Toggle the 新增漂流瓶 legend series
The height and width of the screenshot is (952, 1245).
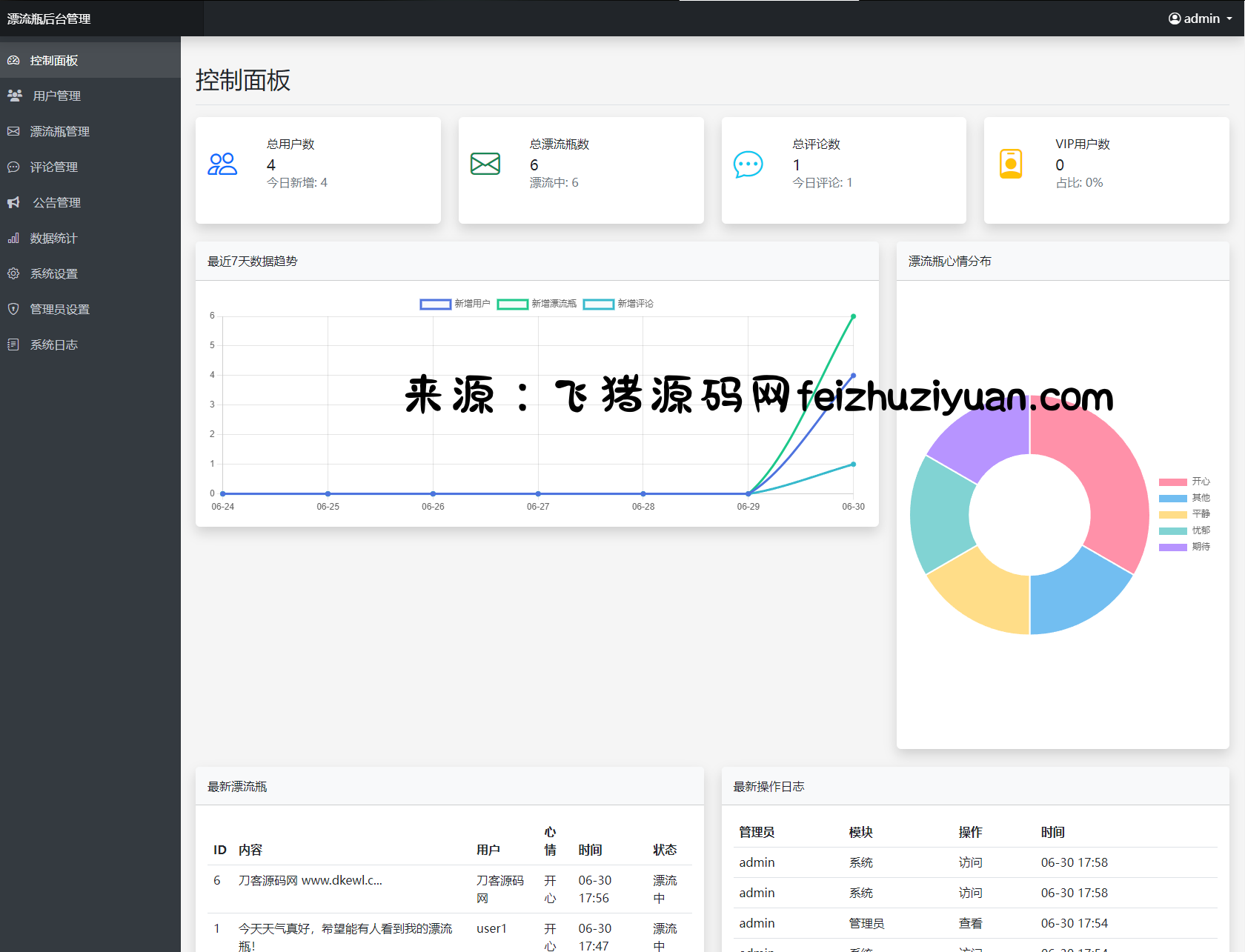[536, 304]
